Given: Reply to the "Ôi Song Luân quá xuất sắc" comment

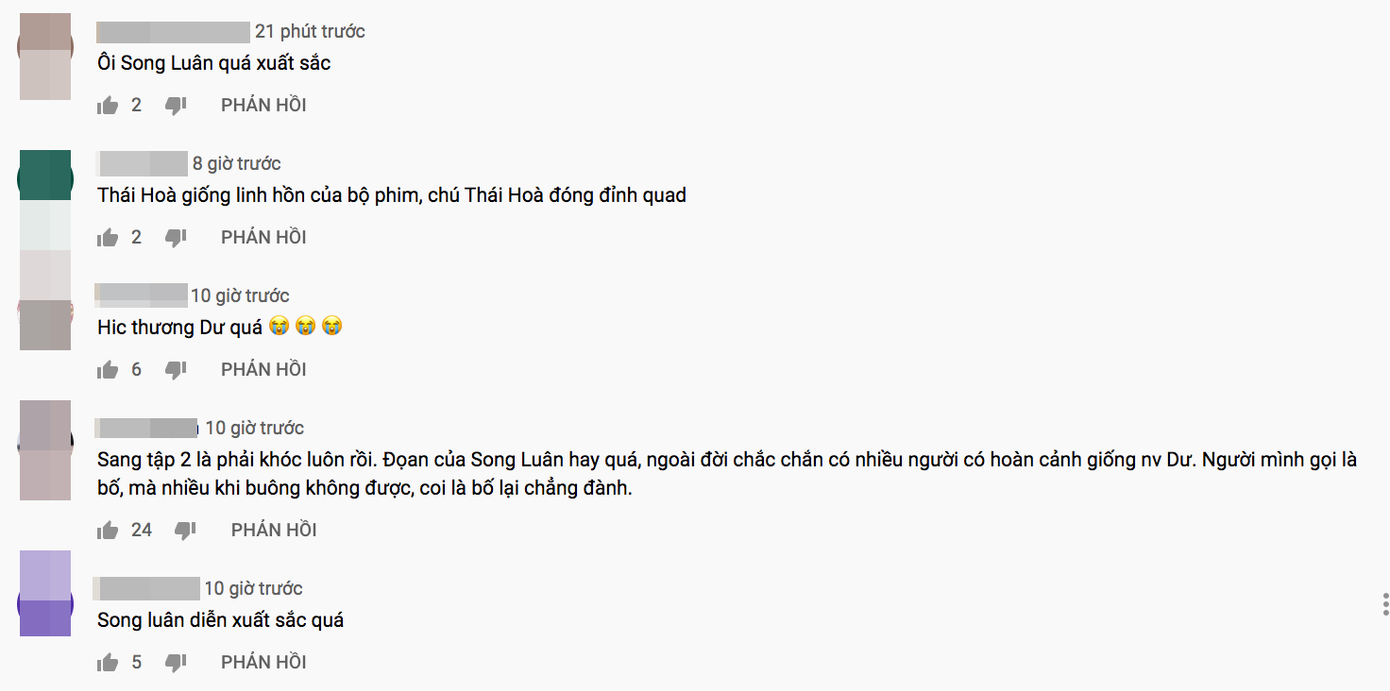Looking at the screenshot, I should click(x=263, y=105).
